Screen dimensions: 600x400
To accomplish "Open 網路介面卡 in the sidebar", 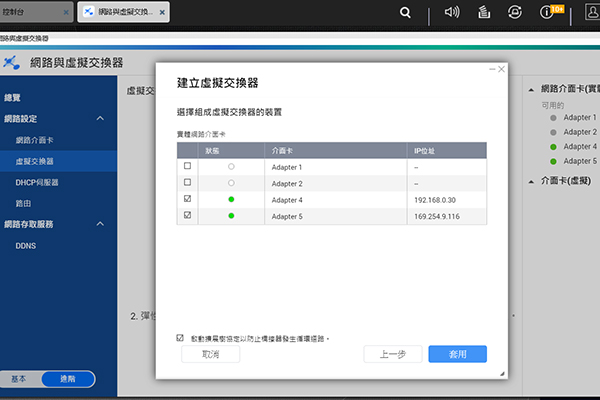I will (34, 140).
